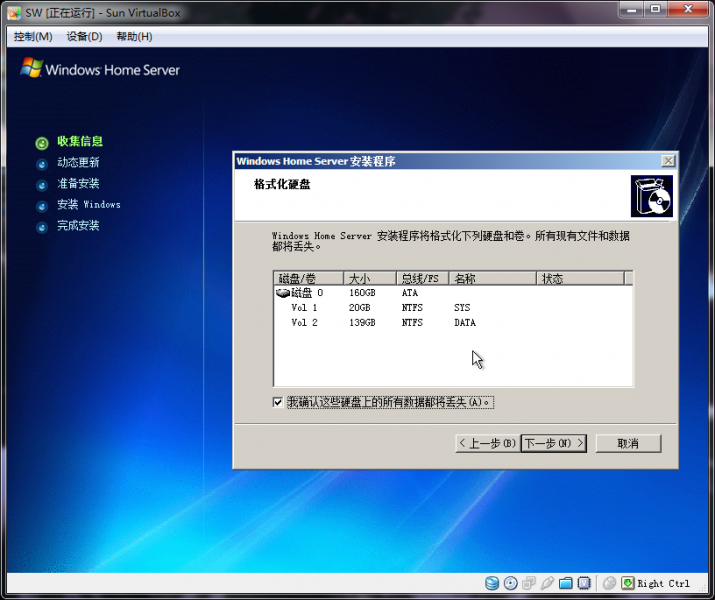715x600 pixels.
Task: Click the disk setup icon in dialog header
Action: click(652, 196)
